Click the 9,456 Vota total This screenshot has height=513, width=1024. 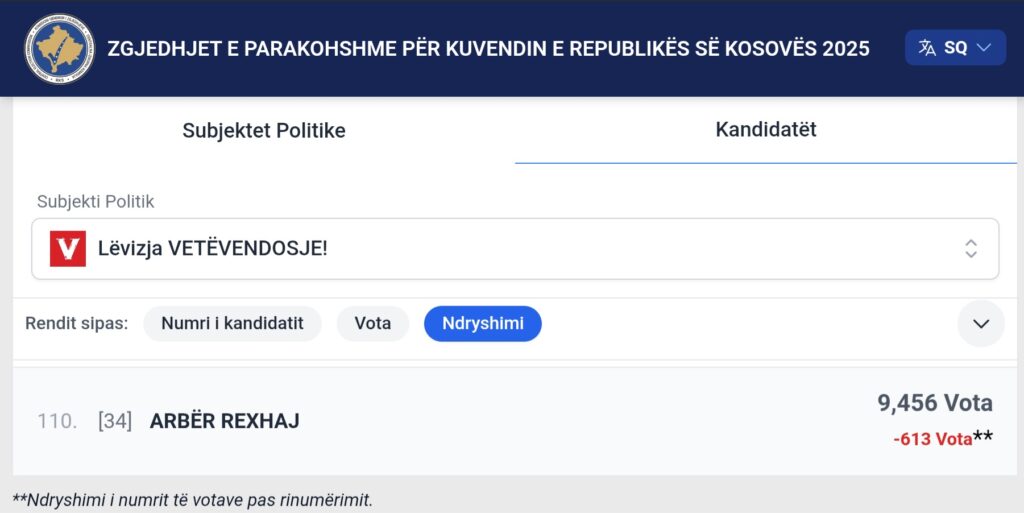[x=934, y=403]
